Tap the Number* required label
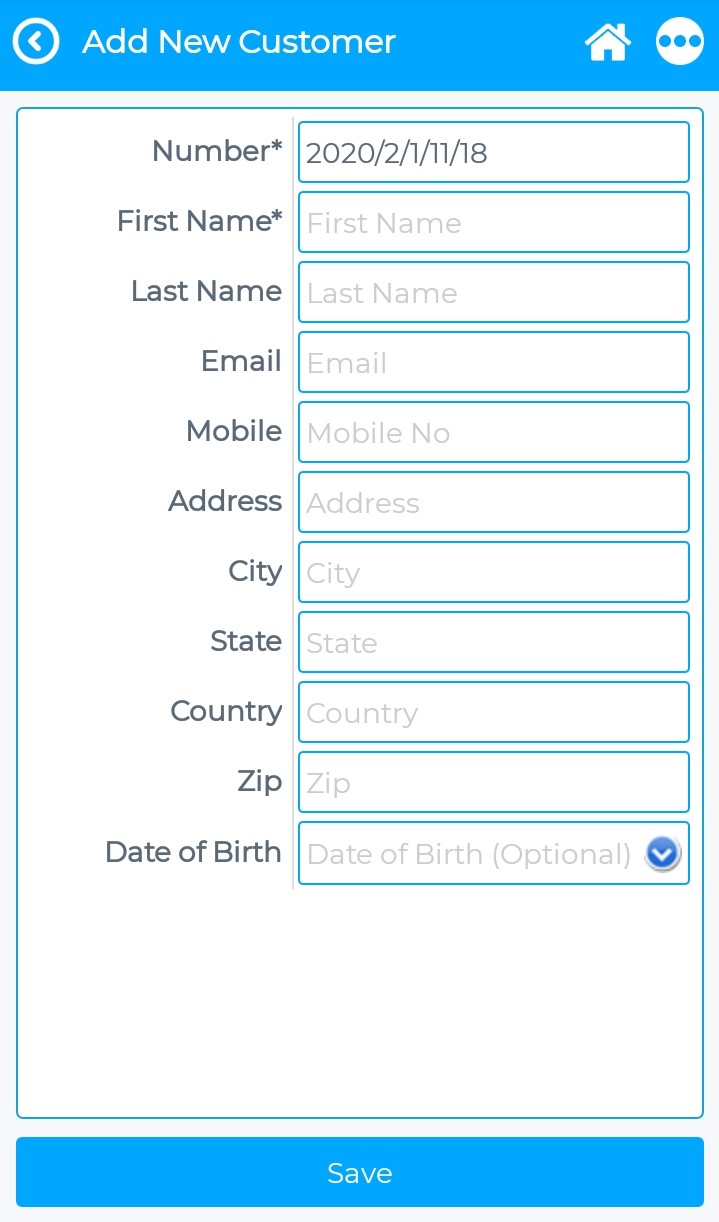Screen dimensions: 719x1222 pos(217,151)
